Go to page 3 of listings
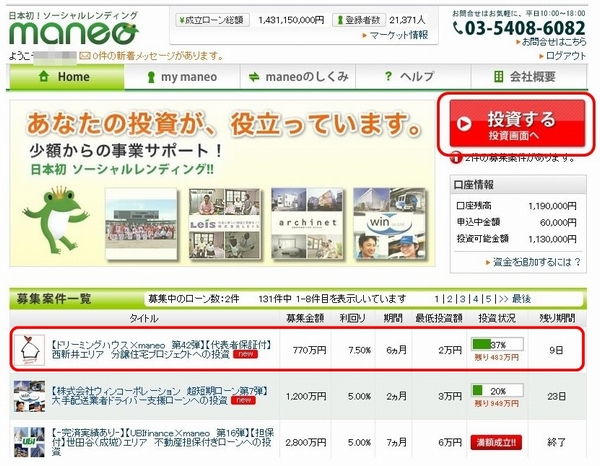The height and width of the screenshot is (466, 600). point(463,299)
